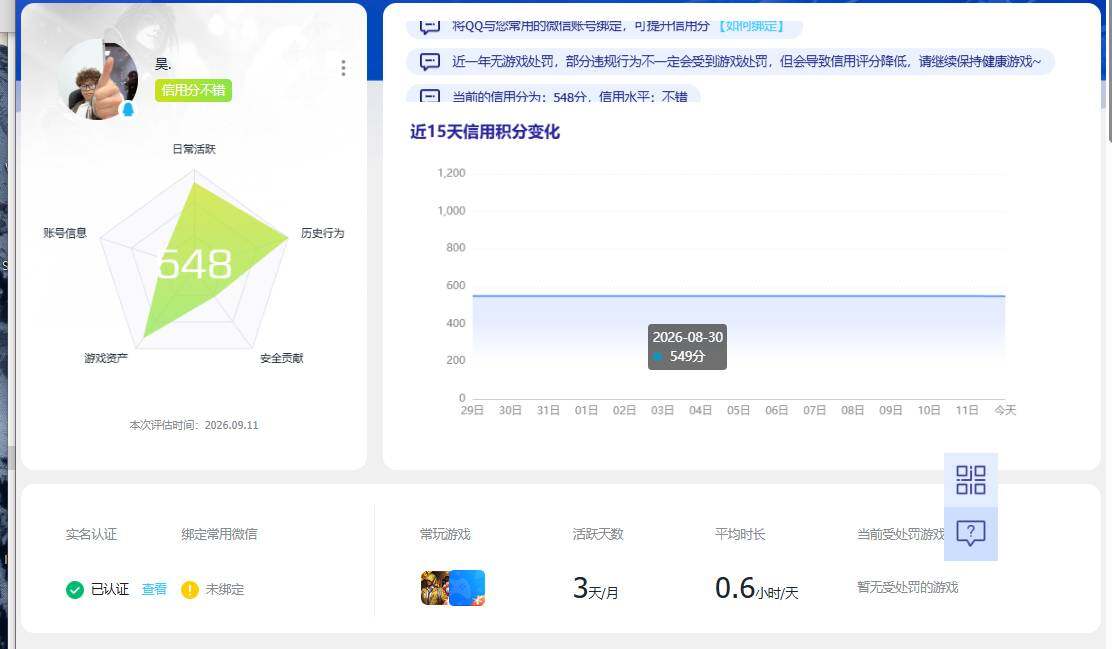Click the 0.6小时/天 average duration value

(756, 588)
